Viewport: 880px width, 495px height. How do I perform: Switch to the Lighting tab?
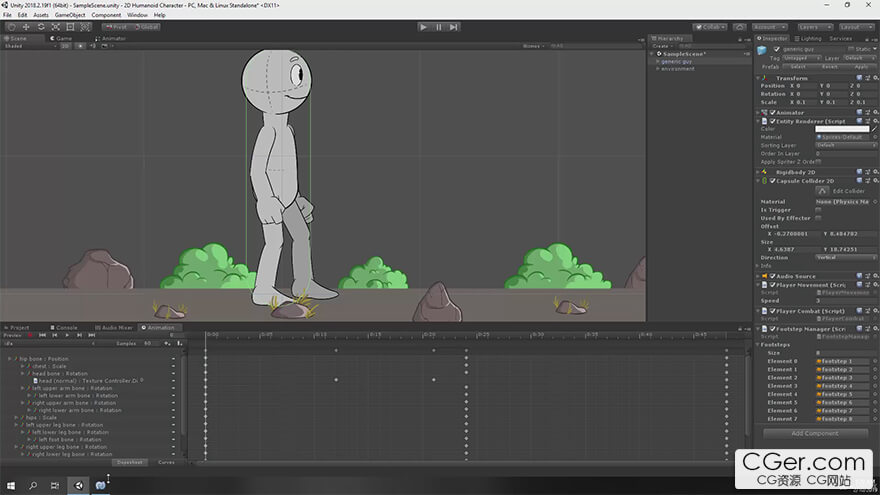coord(808,39)
